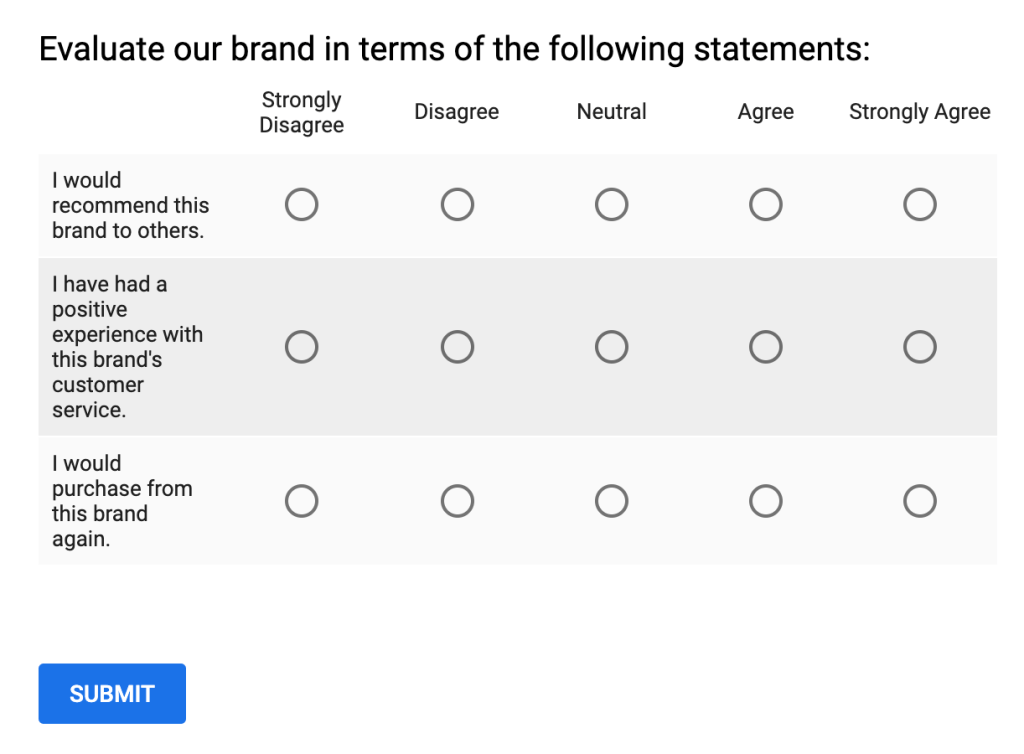Screen dimensions: 1024x754
Task: Choose Neutral for customer service experience
Action: point(611,347)
